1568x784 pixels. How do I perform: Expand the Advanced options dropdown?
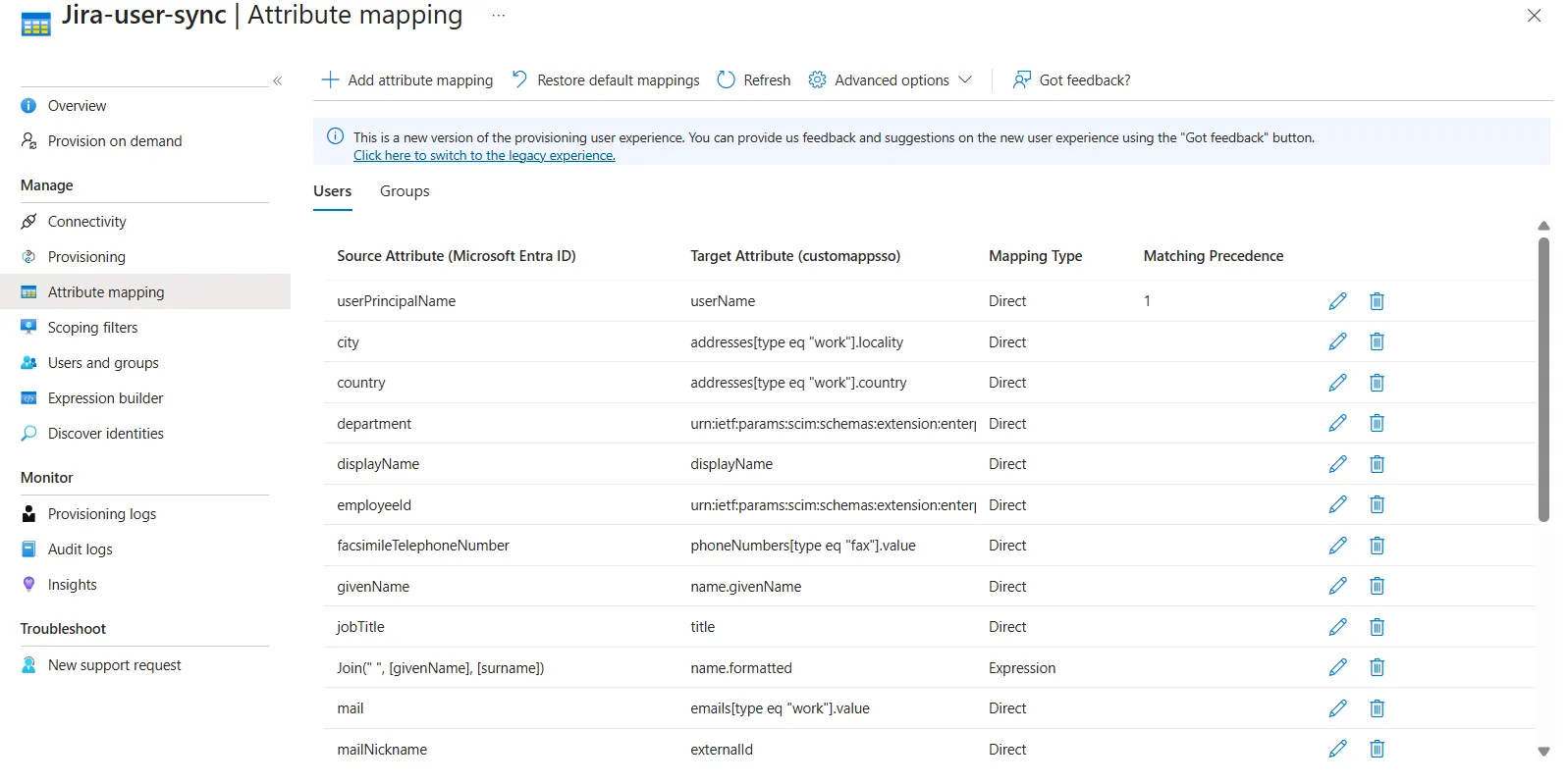coord(890,80)
